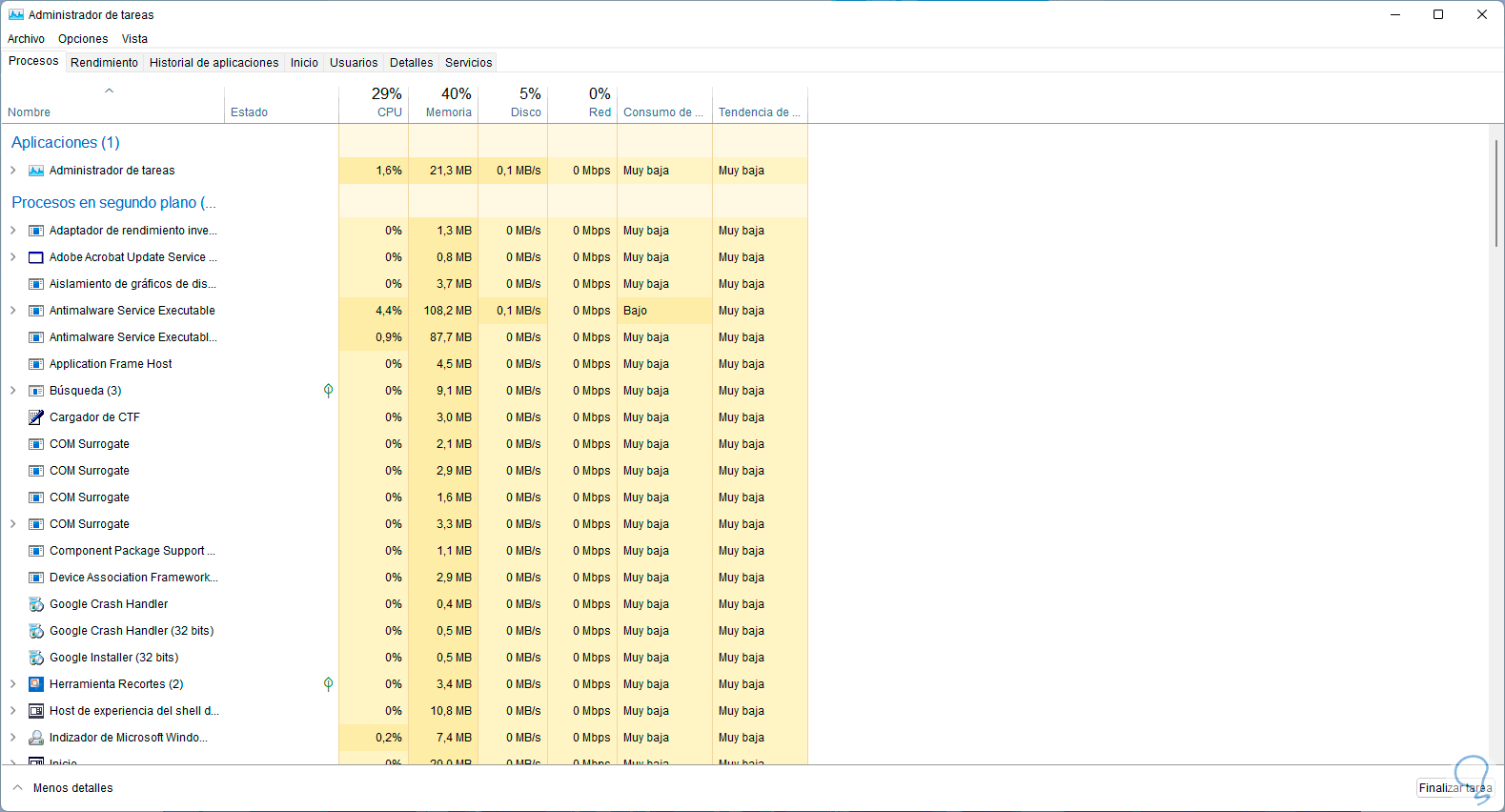Image resolution: width=1505 pixels, height=812 pixels.
Task: Click the Adobe Acrobat Update Service icon
Action: click(36, 257)
